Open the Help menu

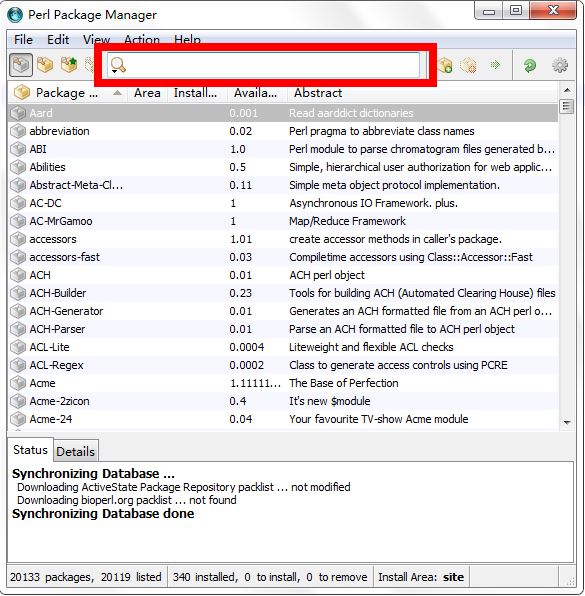click(187, 40)
